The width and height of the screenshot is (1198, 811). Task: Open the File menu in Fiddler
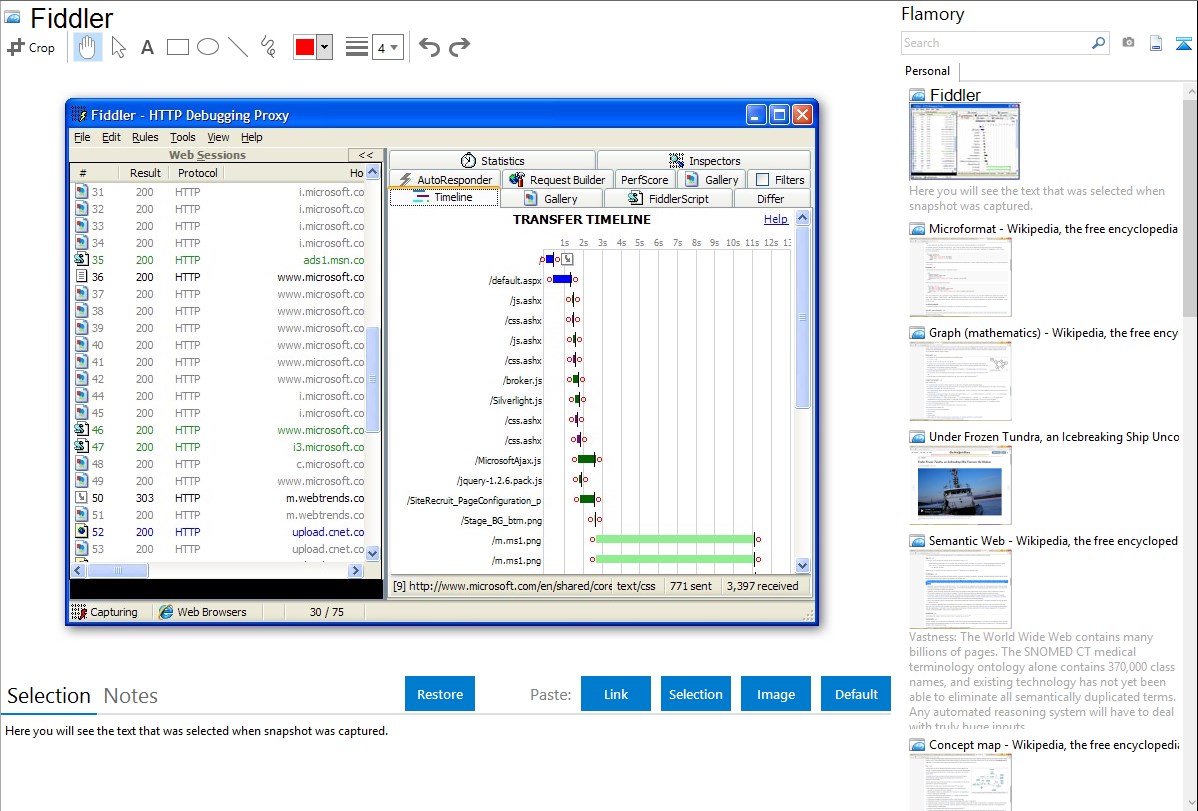82,138
